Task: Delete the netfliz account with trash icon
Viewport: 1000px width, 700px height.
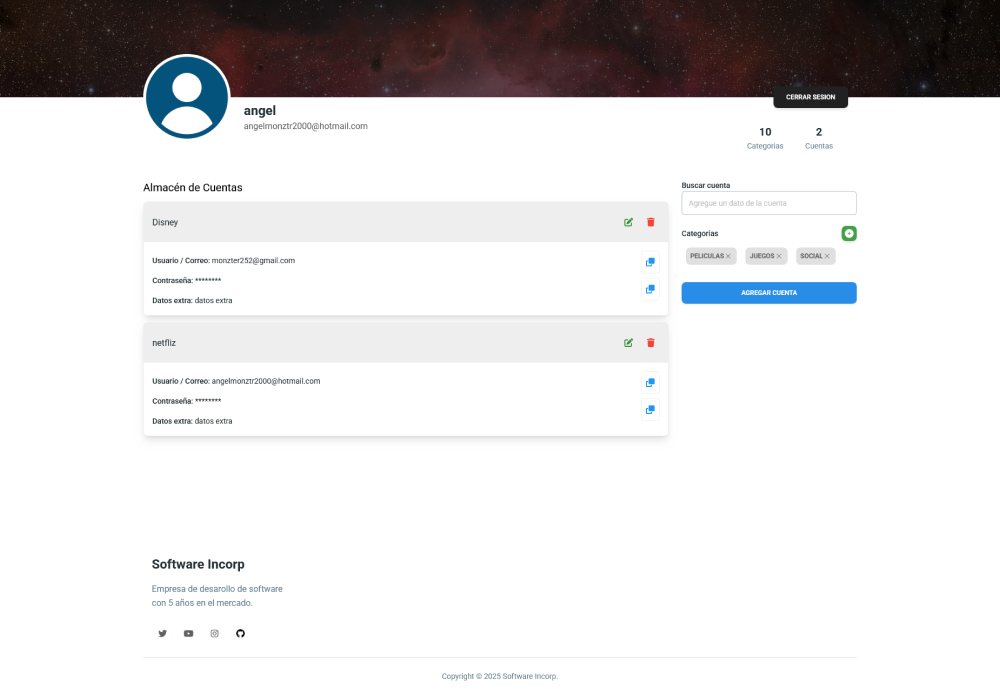Action: (651, 342)
